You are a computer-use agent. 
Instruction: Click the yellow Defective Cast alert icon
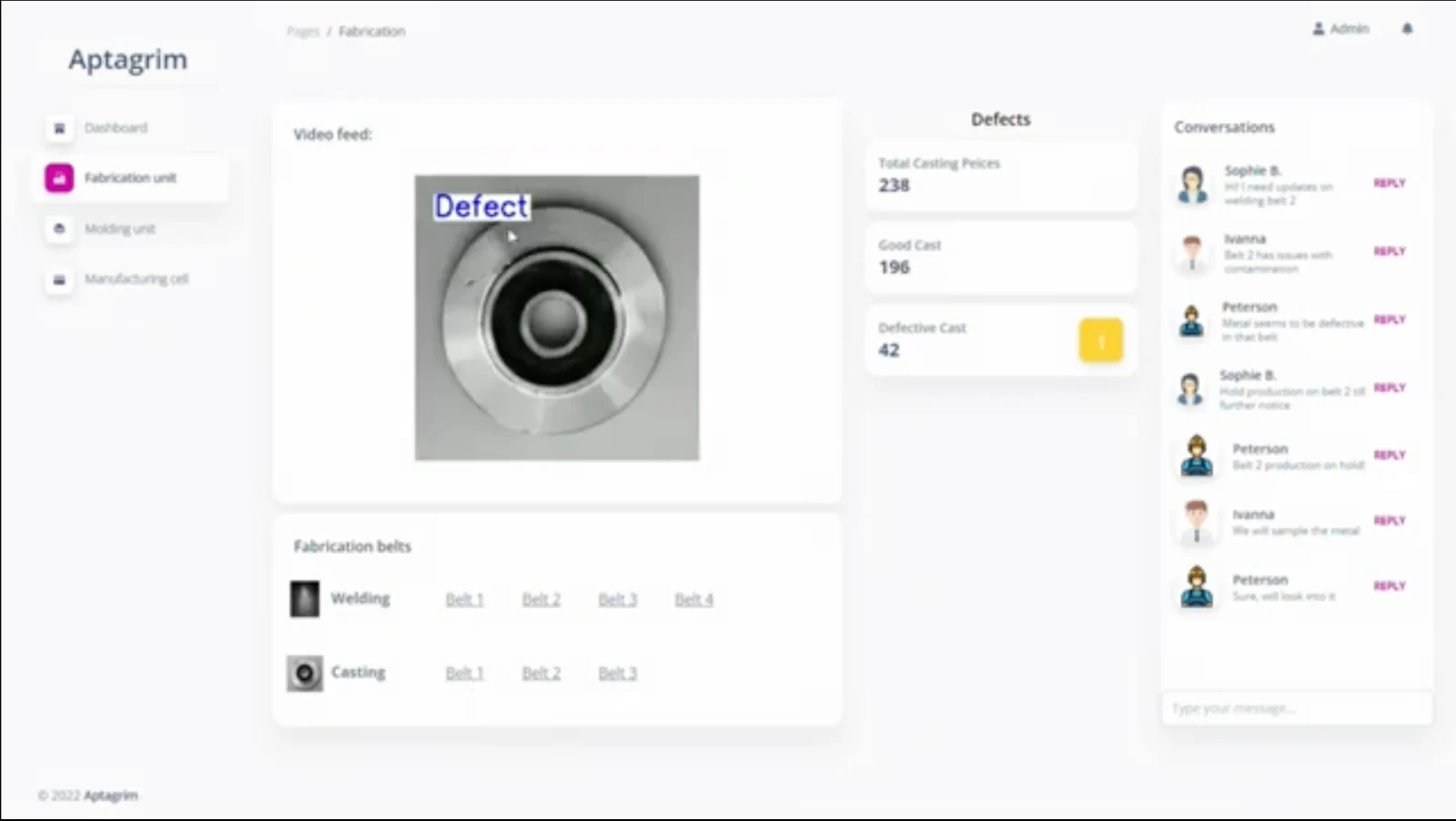coord(1101,340)
